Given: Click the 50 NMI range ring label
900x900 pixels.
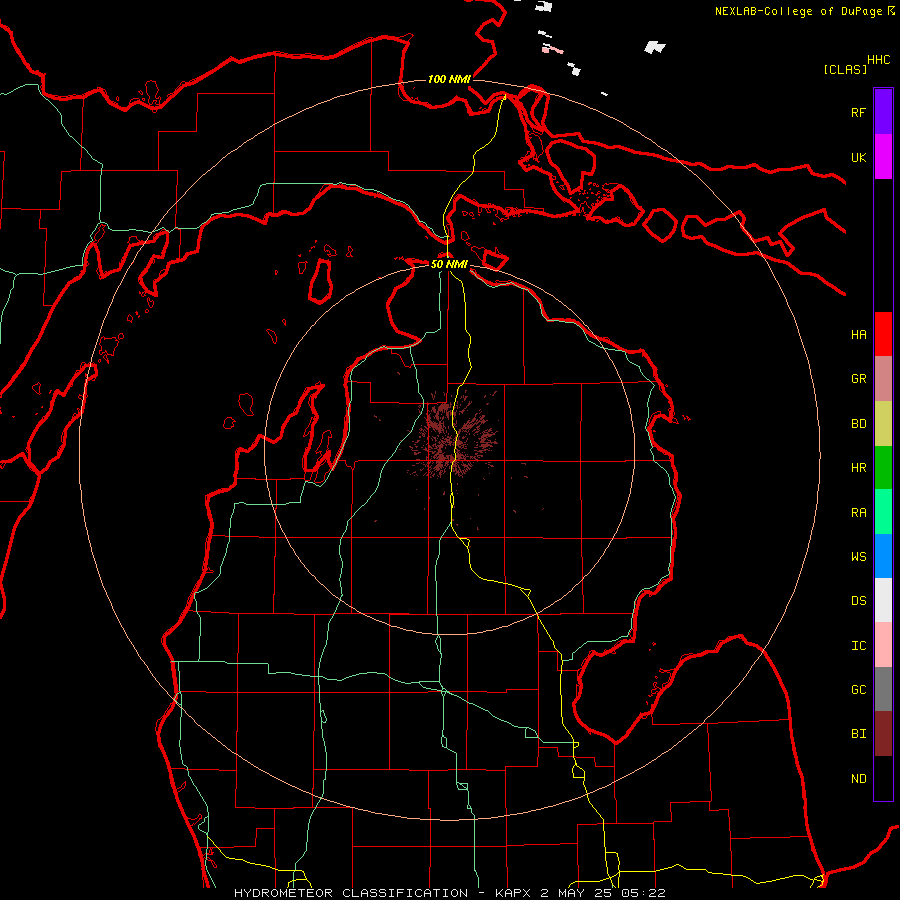Looking at the screenshot, I should pos(449,264).
